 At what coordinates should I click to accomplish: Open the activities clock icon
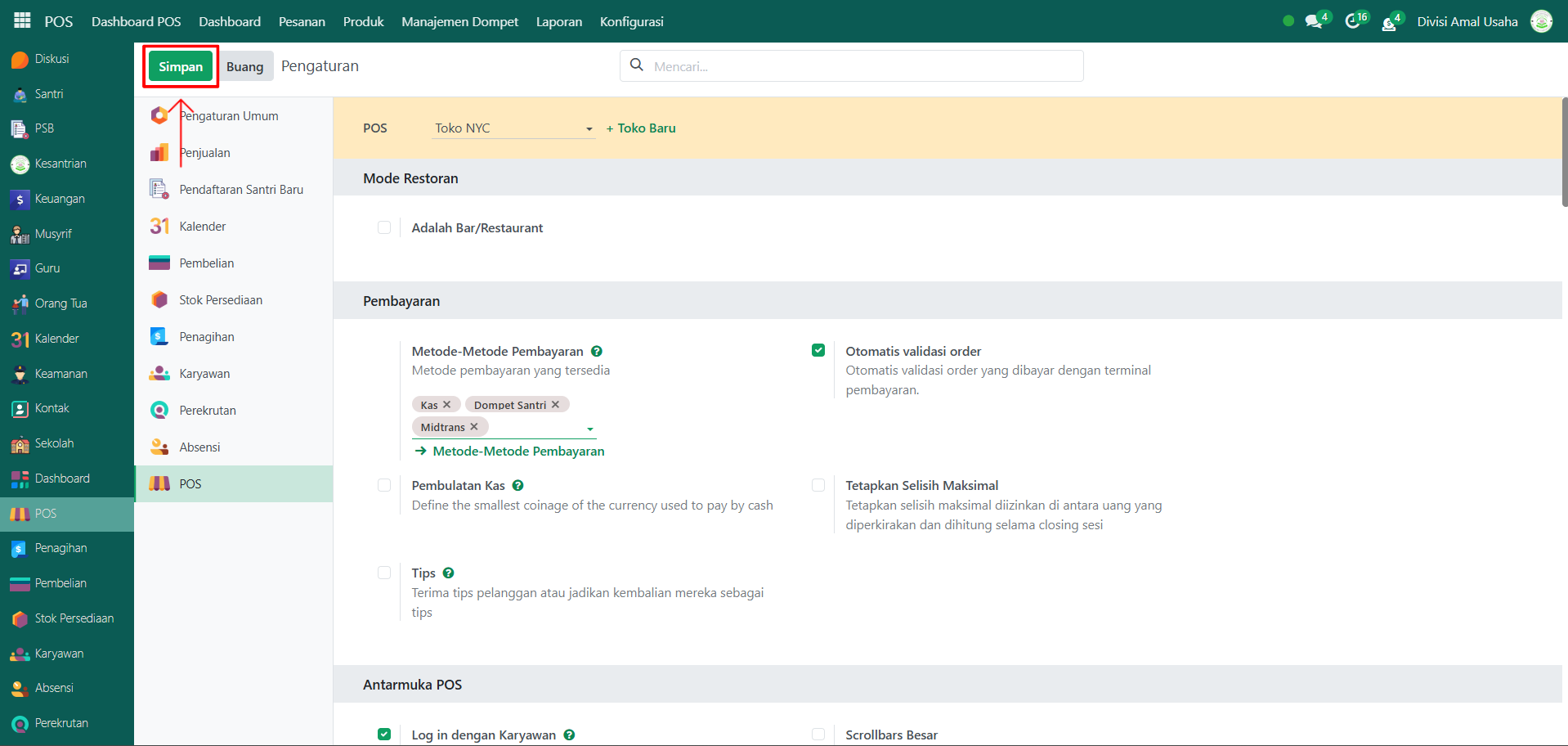tap(1352, 22)
